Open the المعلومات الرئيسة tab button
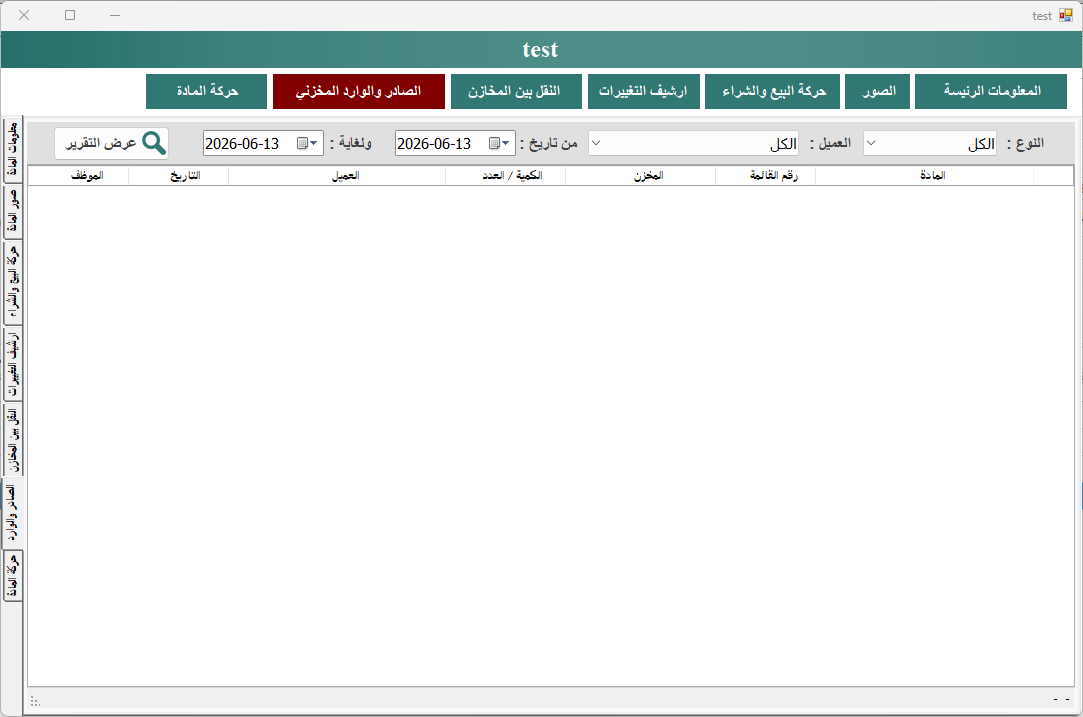The height and width of the screenshot is (717, 1083). (990, 91)
